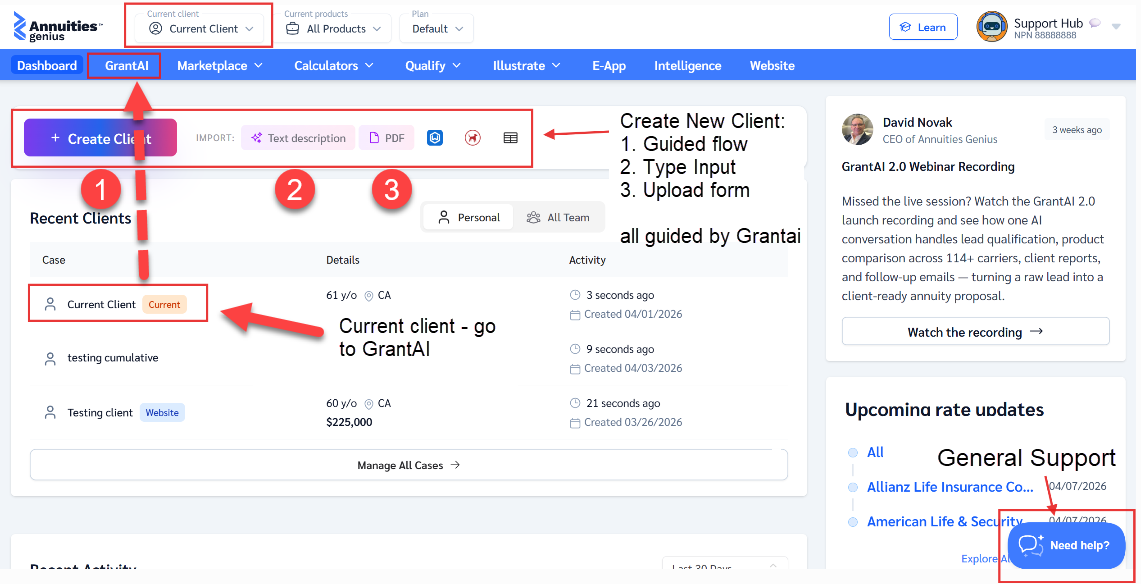This screenshot has height=584, width=1141.
Task: Click the Details column header
Action: pyautogui.click(x=343, y=260)
